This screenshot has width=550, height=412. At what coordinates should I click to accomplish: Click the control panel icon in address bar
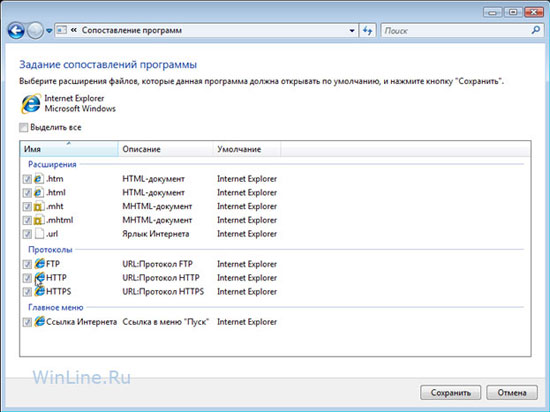(x=62, y=31)
